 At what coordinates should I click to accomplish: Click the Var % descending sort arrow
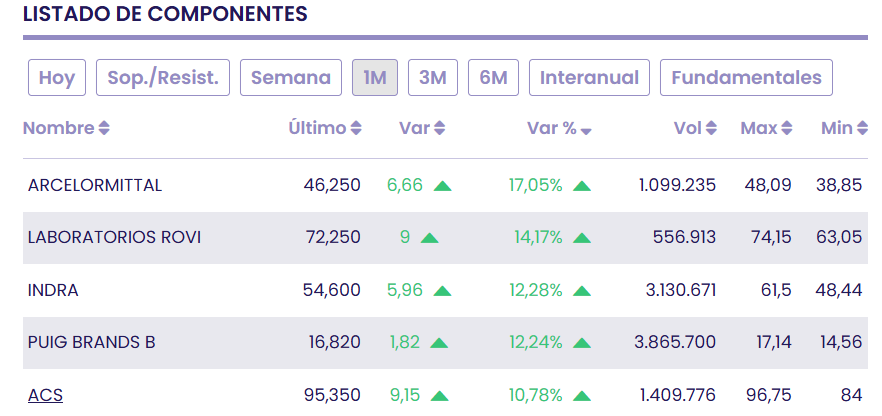coord(586,130)
